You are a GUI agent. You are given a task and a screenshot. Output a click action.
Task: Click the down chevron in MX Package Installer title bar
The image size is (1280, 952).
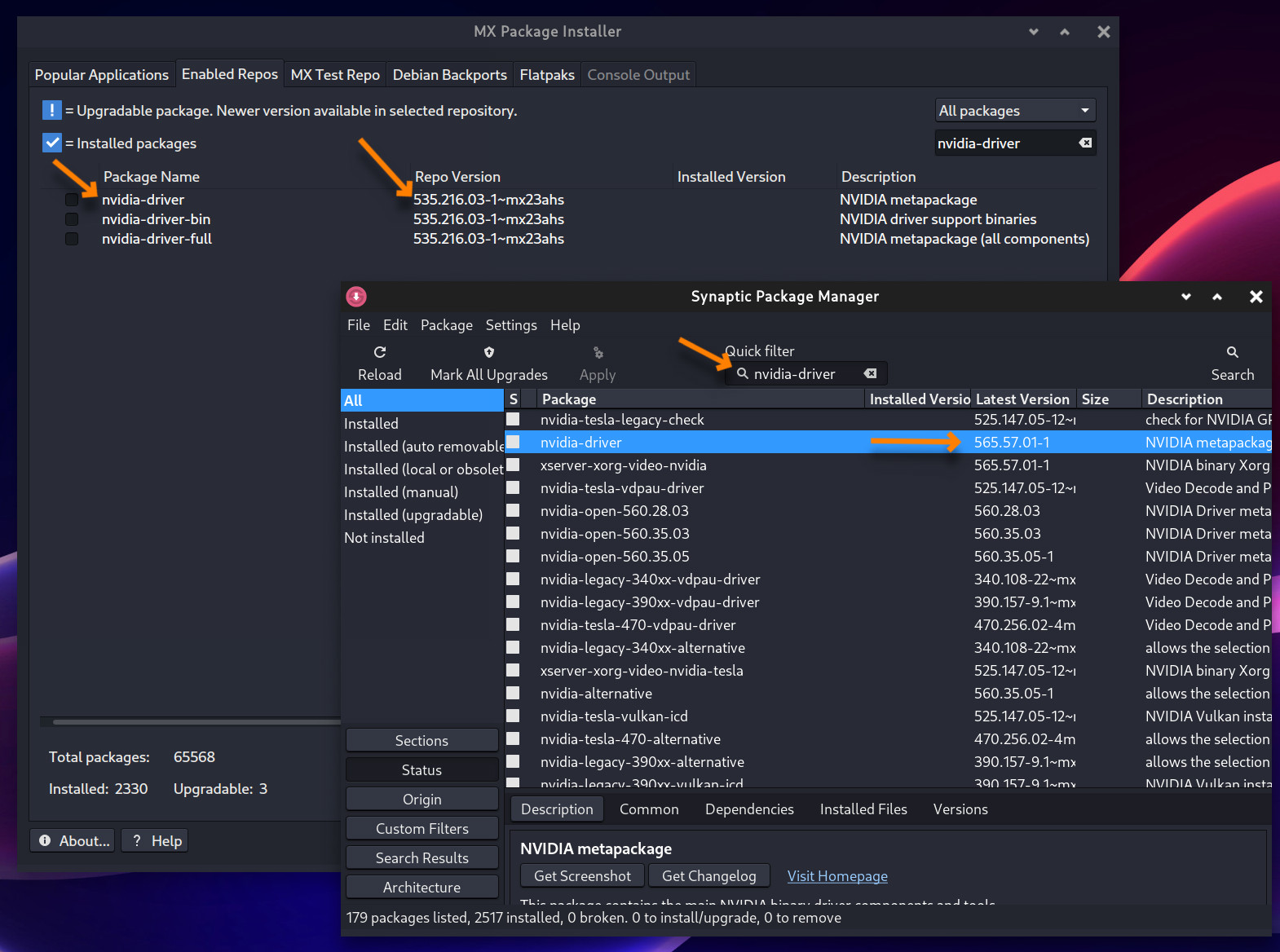[x=1033, y=32]
